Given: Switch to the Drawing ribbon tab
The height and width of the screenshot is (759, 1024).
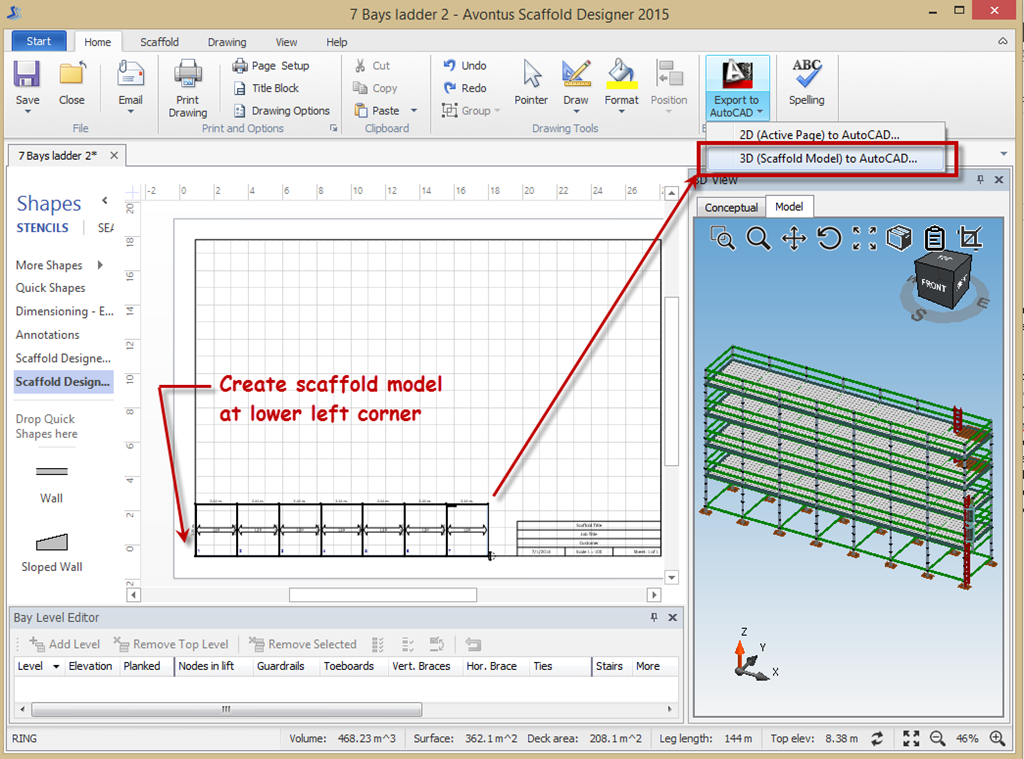Looking at the screenshot, I should click(227, 42).
